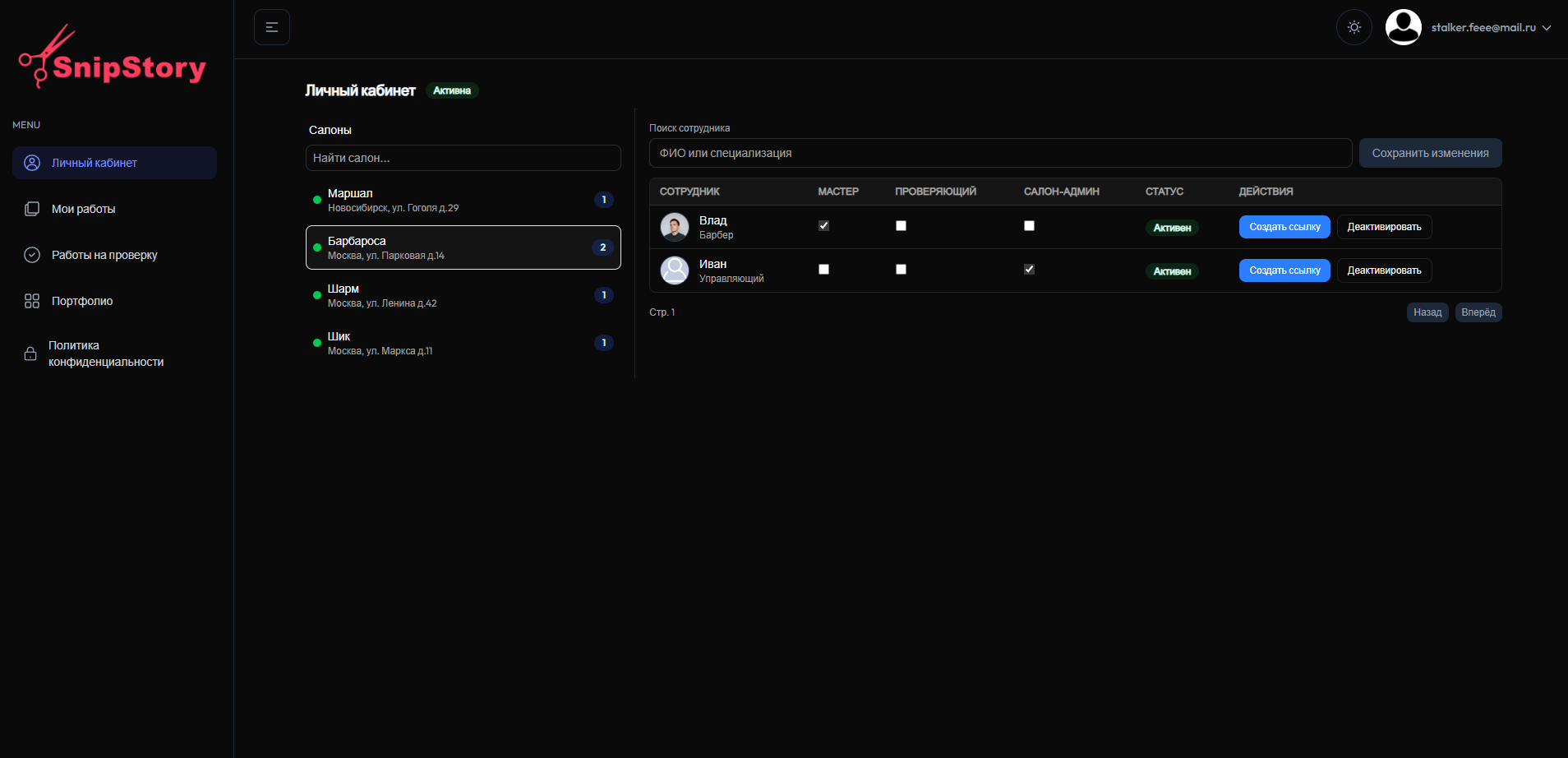
Task: Click Деактивировать for Иван
Action: click(1384, 270)
